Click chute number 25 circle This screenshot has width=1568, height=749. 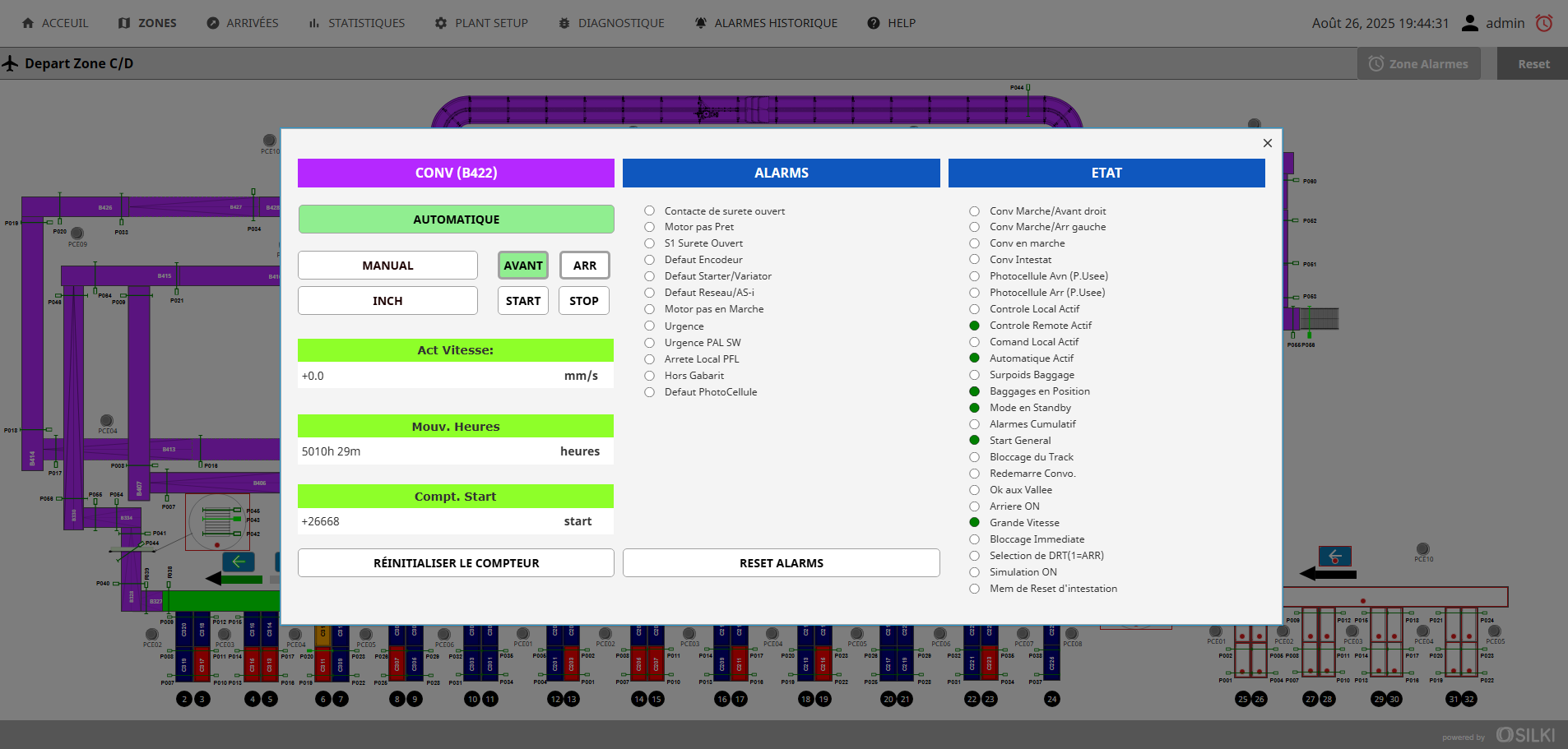[1243, 699]
